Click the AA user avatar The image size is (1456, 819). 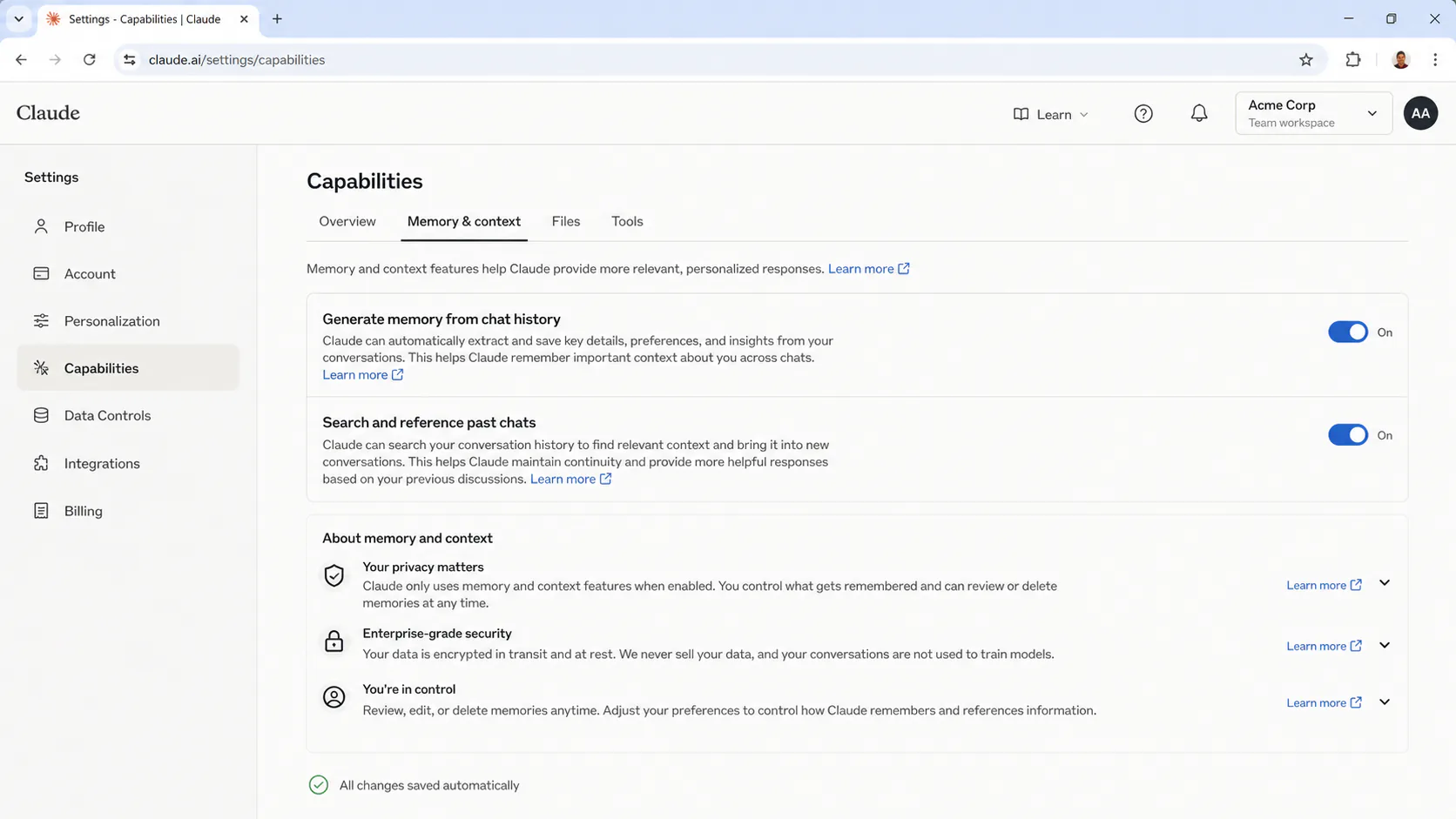click(x=1420, y=113)
